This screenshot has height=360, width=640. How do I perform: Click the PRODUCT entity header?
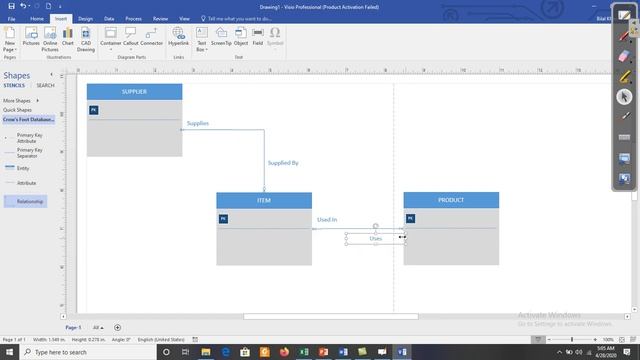click(x=451, y=200)
